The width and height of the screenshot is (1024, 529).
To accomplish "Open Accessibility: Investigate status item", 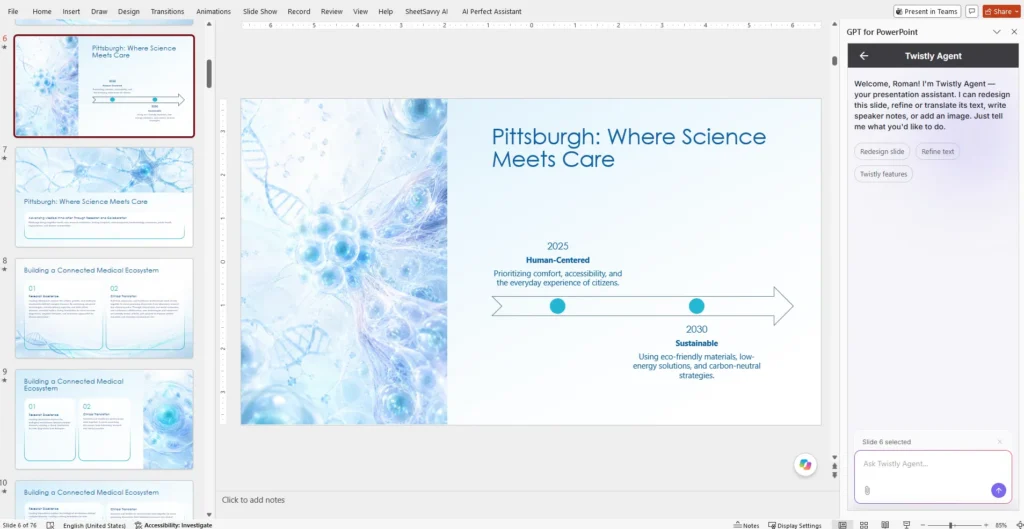I will (x=173, y=525).
